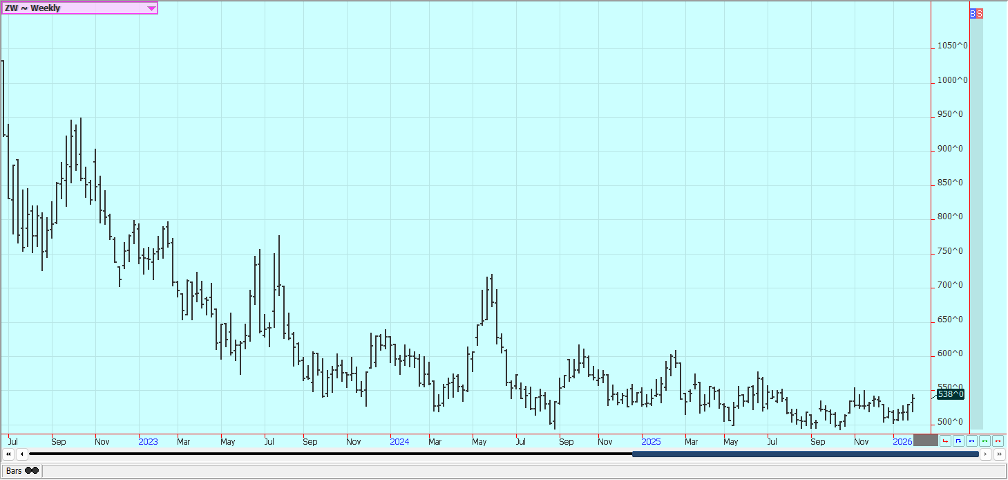Screen dimensions: 1008x480
Task: Click the green bar icon at bottom right
Action: click(985, 440)
